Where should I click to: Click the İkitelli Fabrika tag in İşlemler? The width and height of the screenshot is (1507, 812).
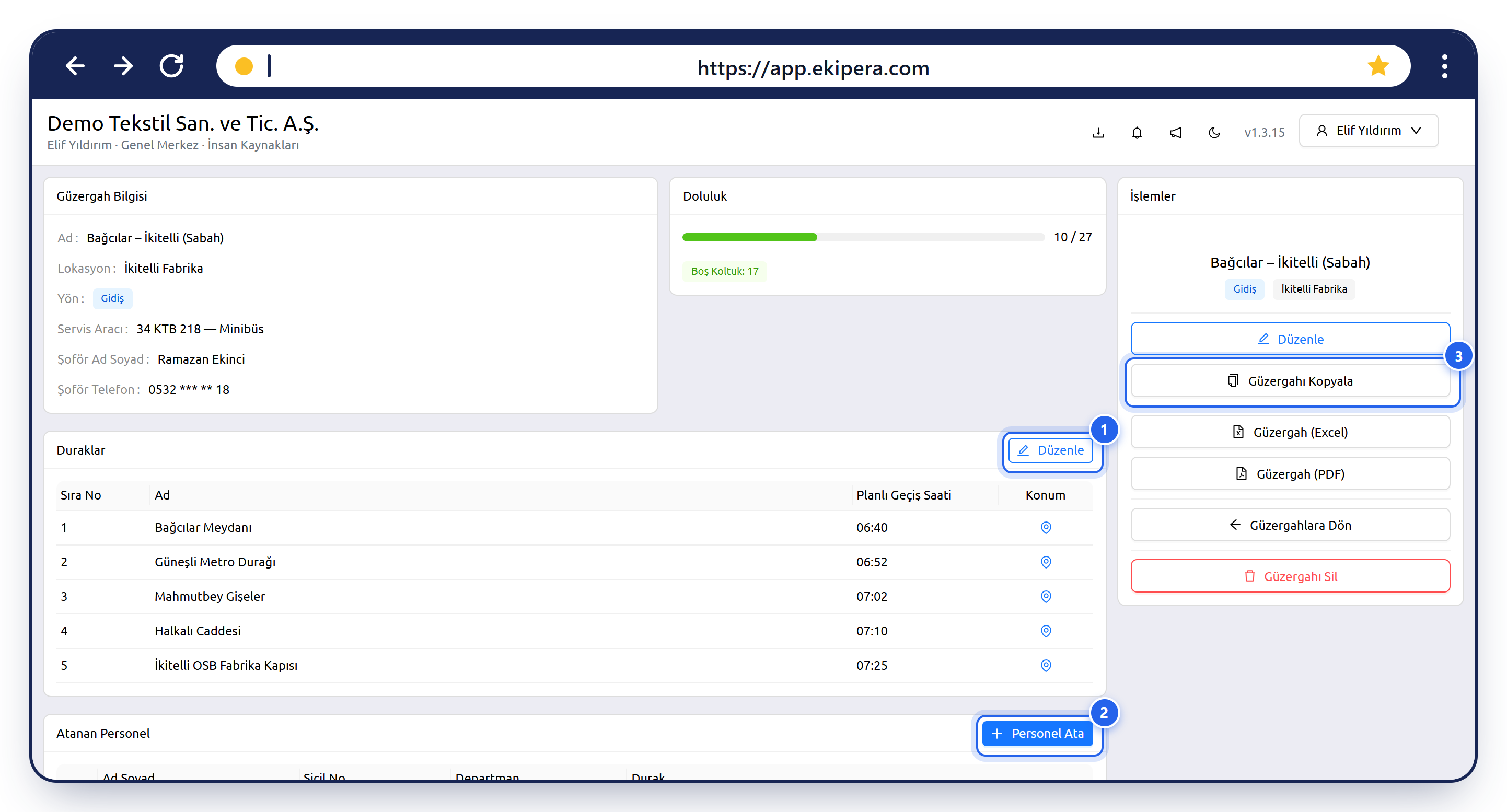tap(1313, 289)
